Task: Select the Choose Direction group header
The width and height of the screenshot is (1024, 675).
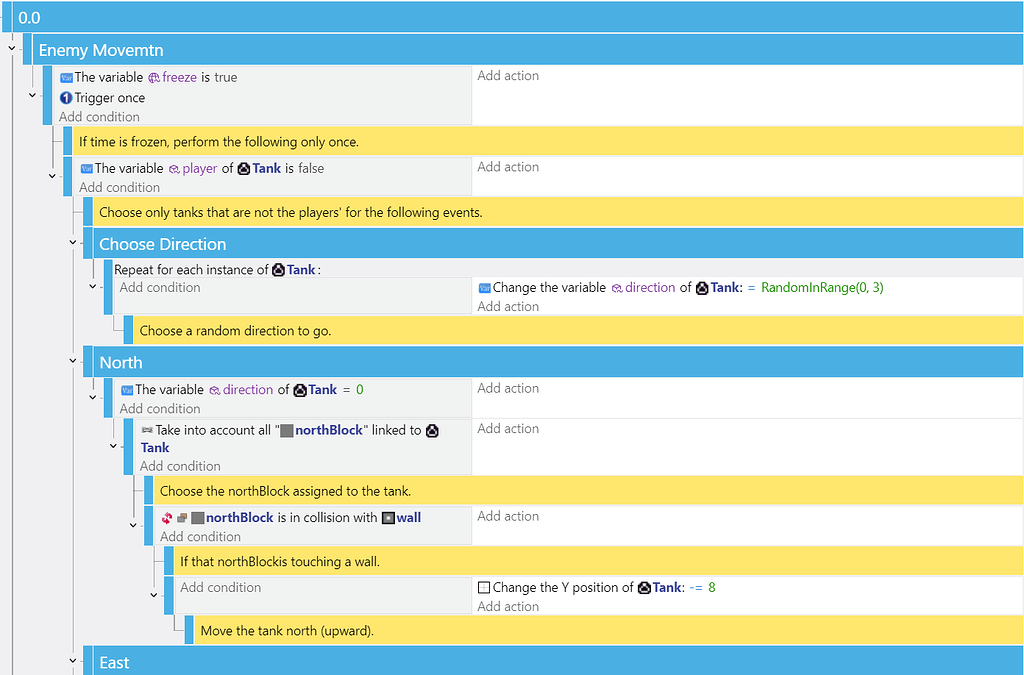Action: pos(160,243)
